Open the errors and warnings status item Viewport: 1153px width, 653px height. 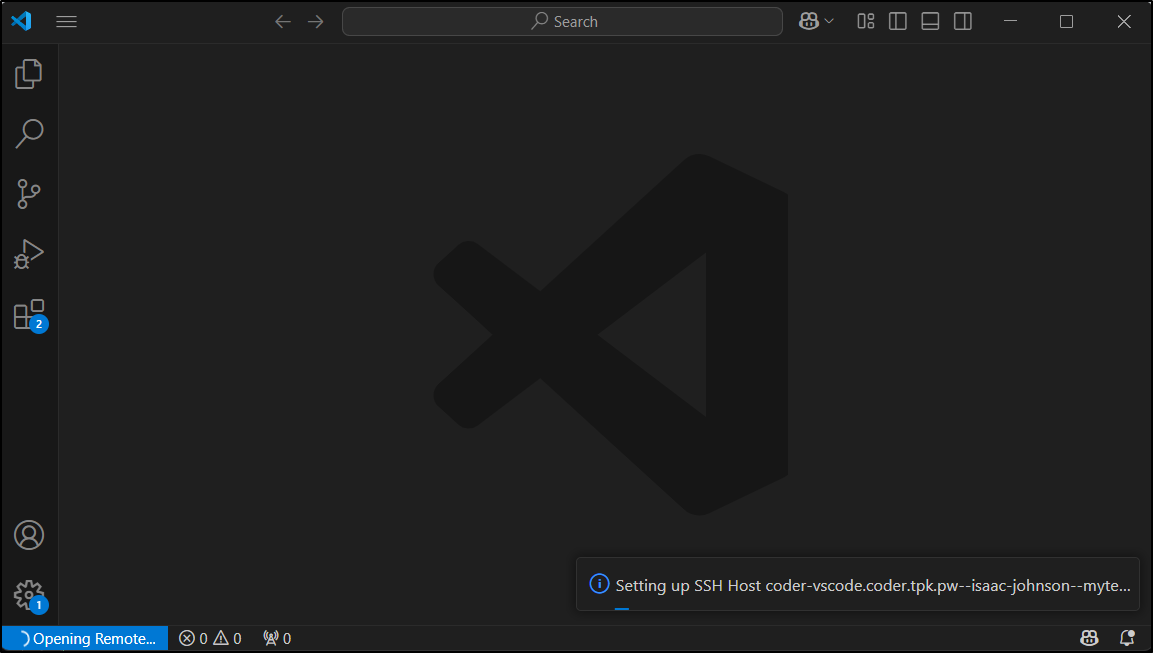pos(210,638)
